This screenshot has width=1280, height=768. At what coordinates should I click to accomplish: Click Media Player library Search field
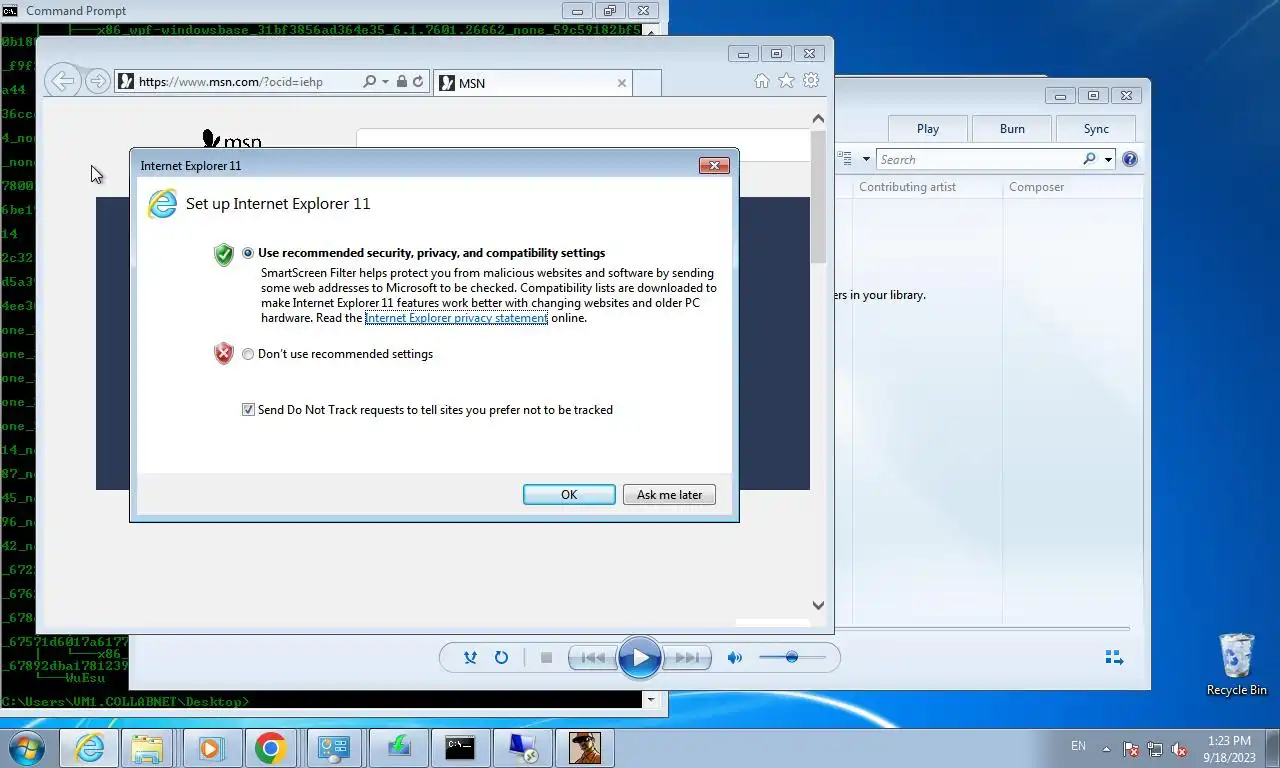pyautogui.click(x=980, y=159)
